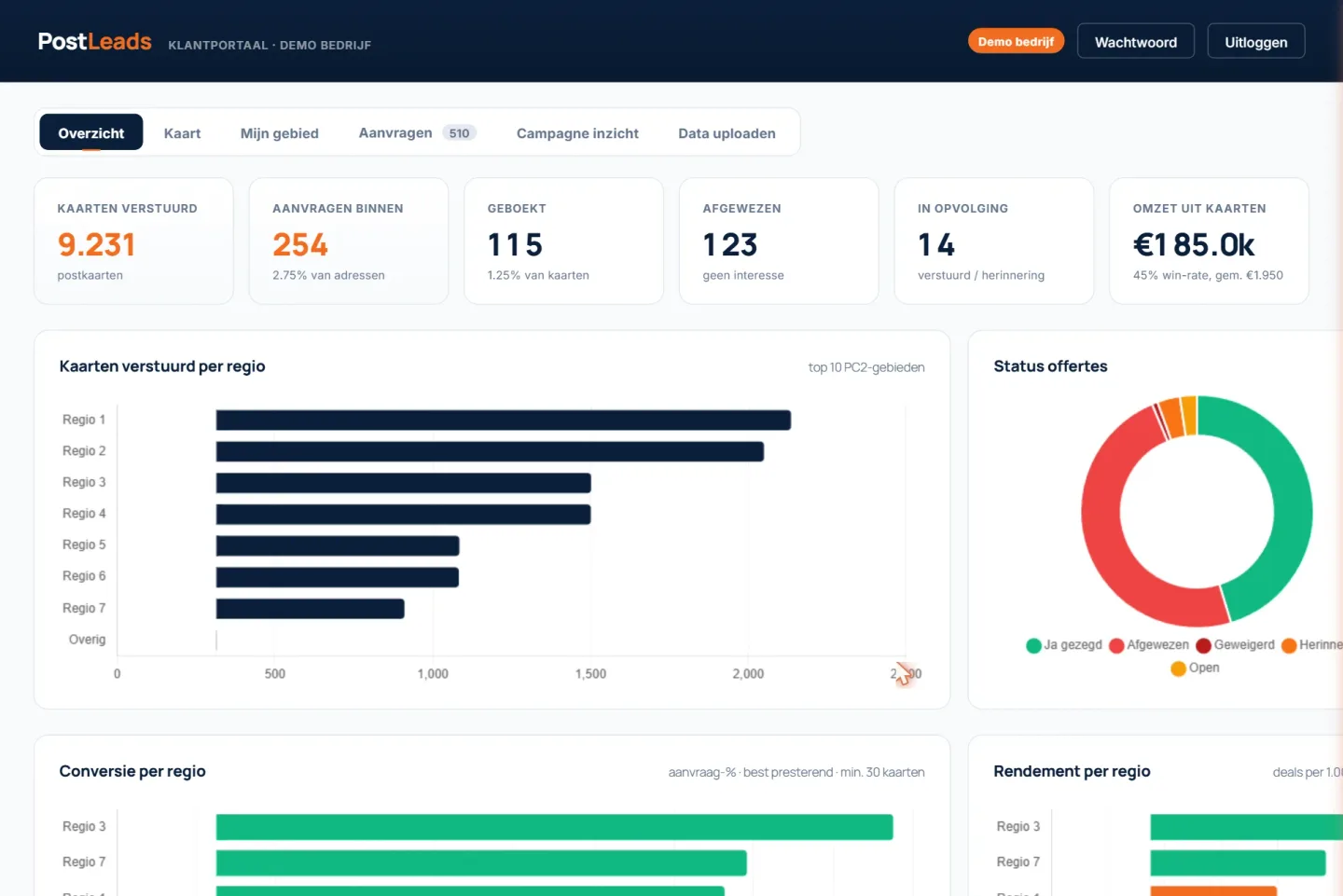
Task: Click the Regio 7 bar in Rendement per regio
Action: click(x=1238, y=862)
